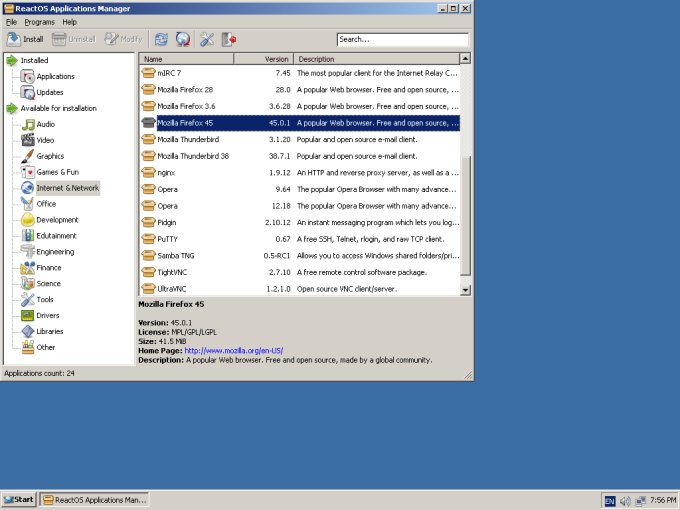This screenshot has height=510, width=680.
Task: Select Mozilla Thunderbird 3.1.20 row
Action: click(x=300, y=140)
